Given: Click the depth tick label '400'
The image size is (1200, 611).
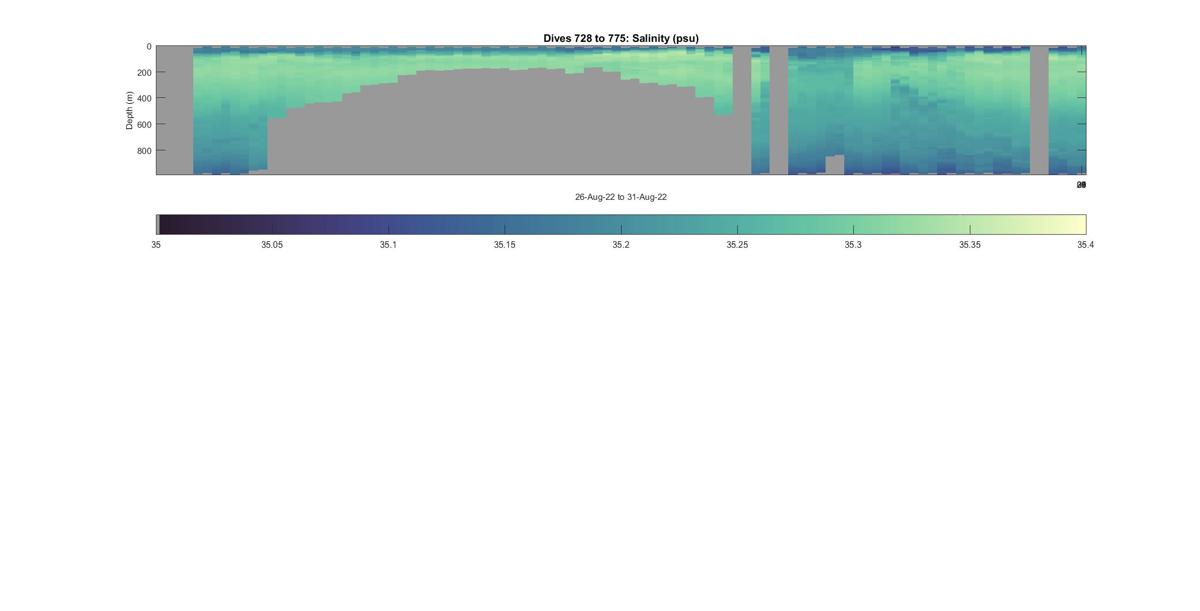Looking at the screenshot, I should tap(144, 99).
